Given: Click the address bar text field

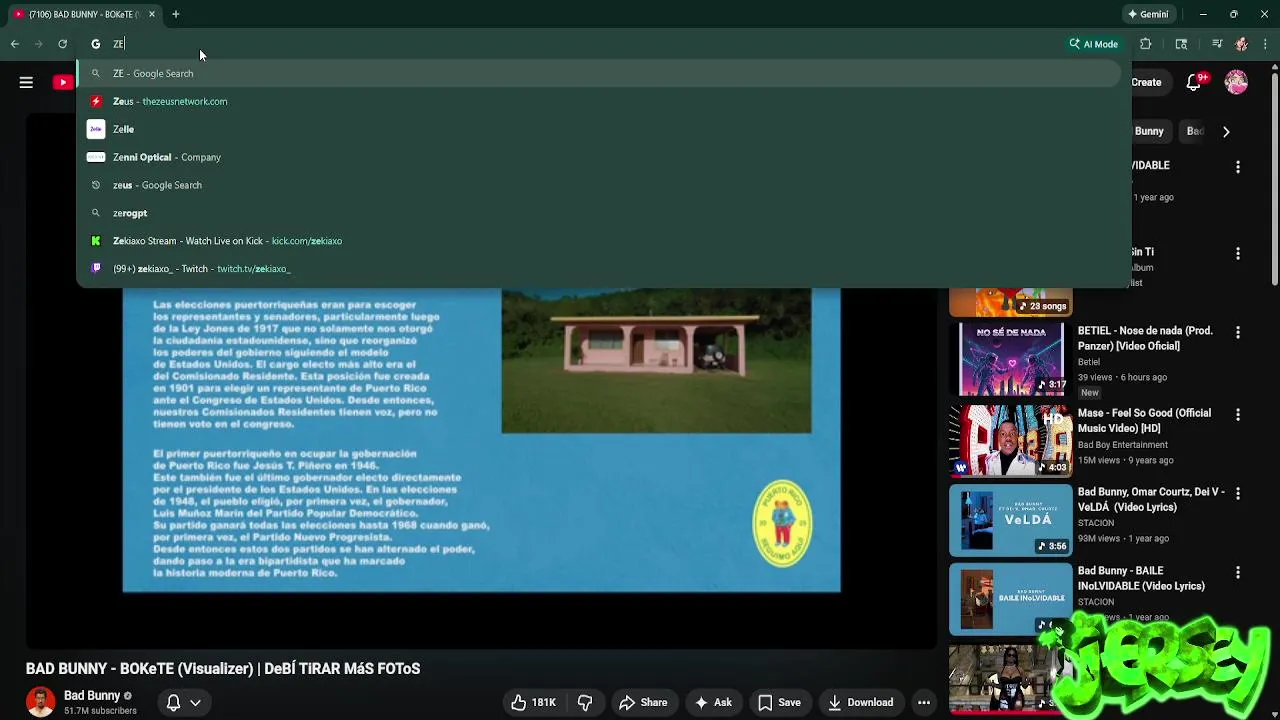Looking at the screenshot, I should coord(580,44).
